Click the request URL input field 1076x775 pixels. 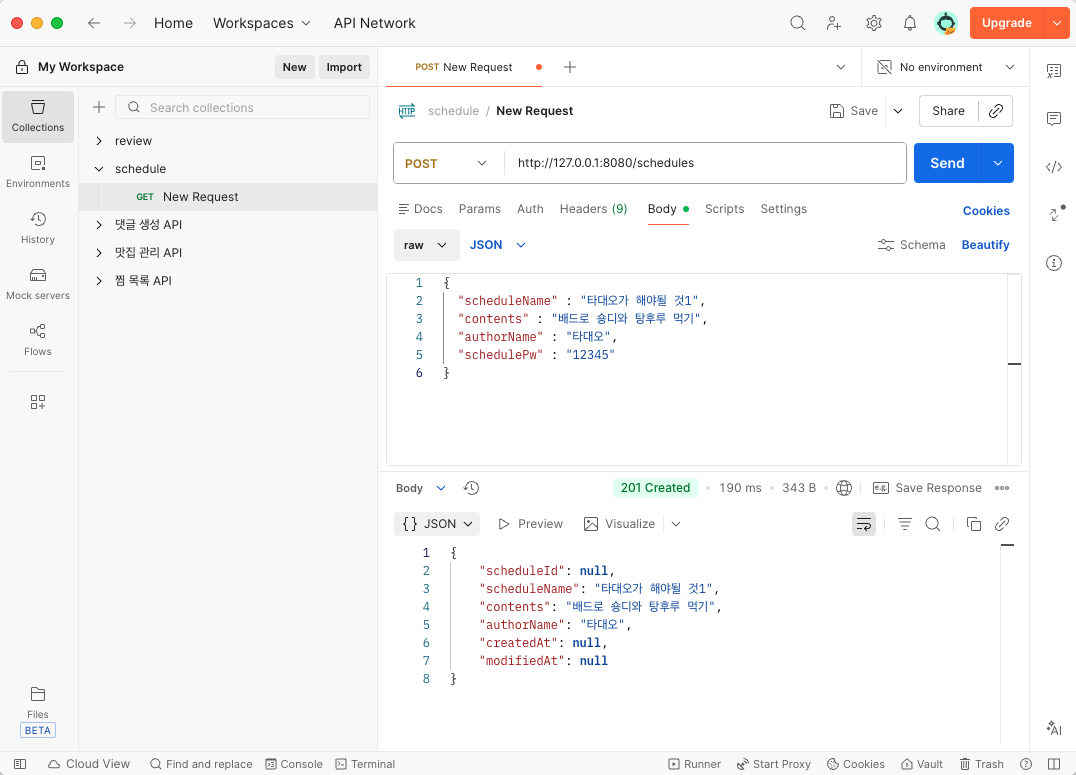[705, 163]
